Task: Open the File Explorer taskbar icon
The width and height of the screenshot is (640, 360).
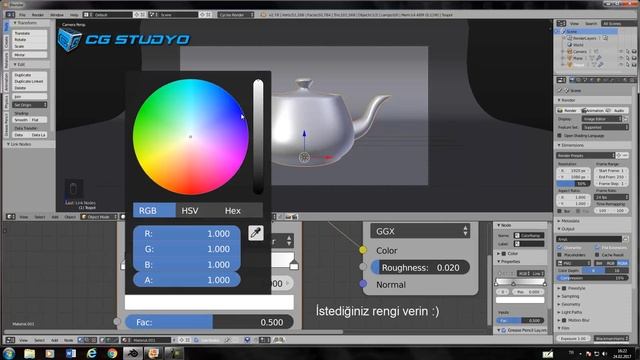Action: point(29,353)
